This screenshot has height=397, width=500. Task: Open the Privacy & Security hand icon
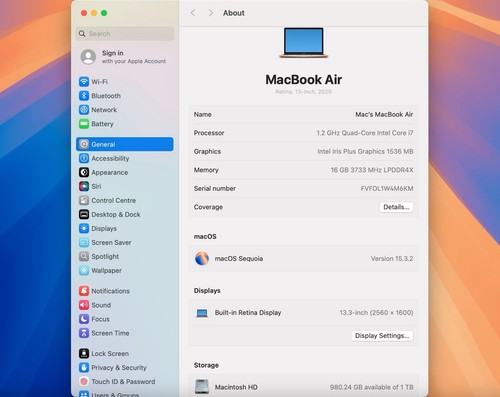pos(84,368)
